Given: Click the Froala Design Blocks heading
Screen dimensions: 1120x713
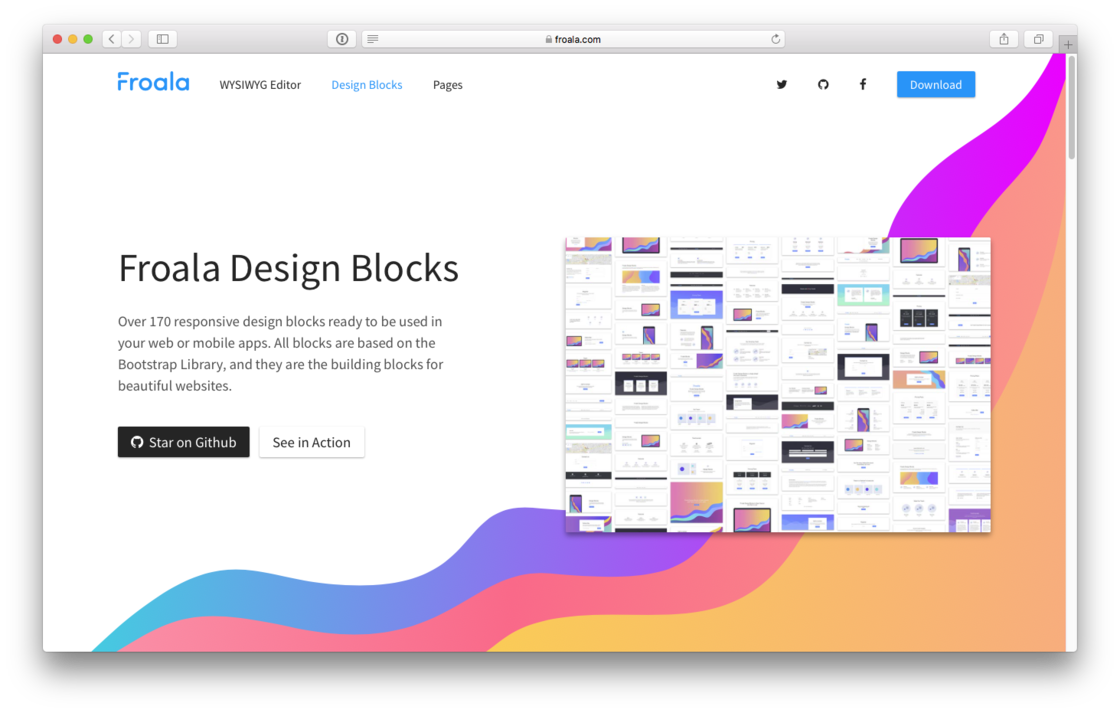Looking at the screenshot, I should tap(289, 269).
